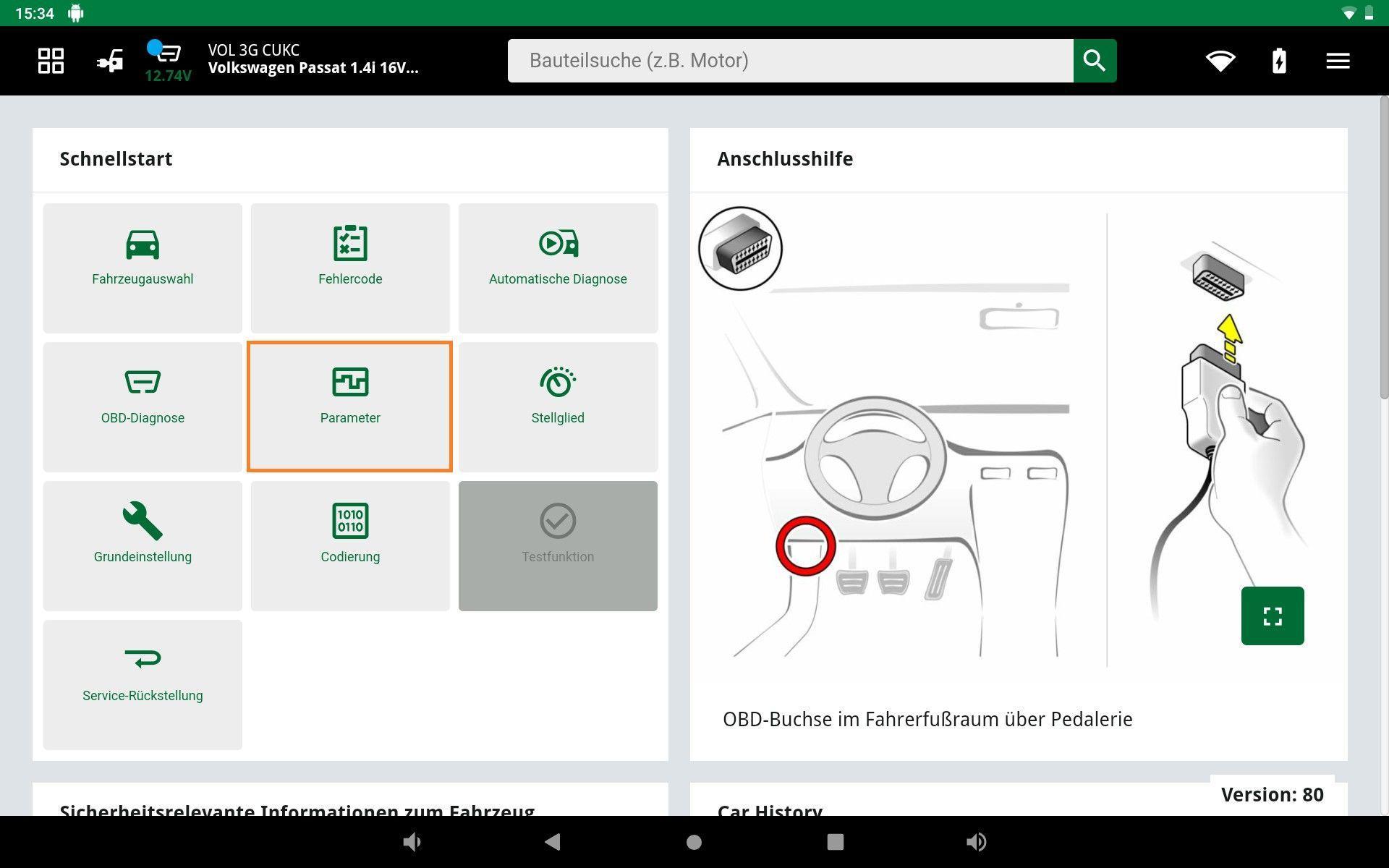Tap the Android recent apps button
The height and width of the screenshot is (868, 1389).
pos(836,842)
